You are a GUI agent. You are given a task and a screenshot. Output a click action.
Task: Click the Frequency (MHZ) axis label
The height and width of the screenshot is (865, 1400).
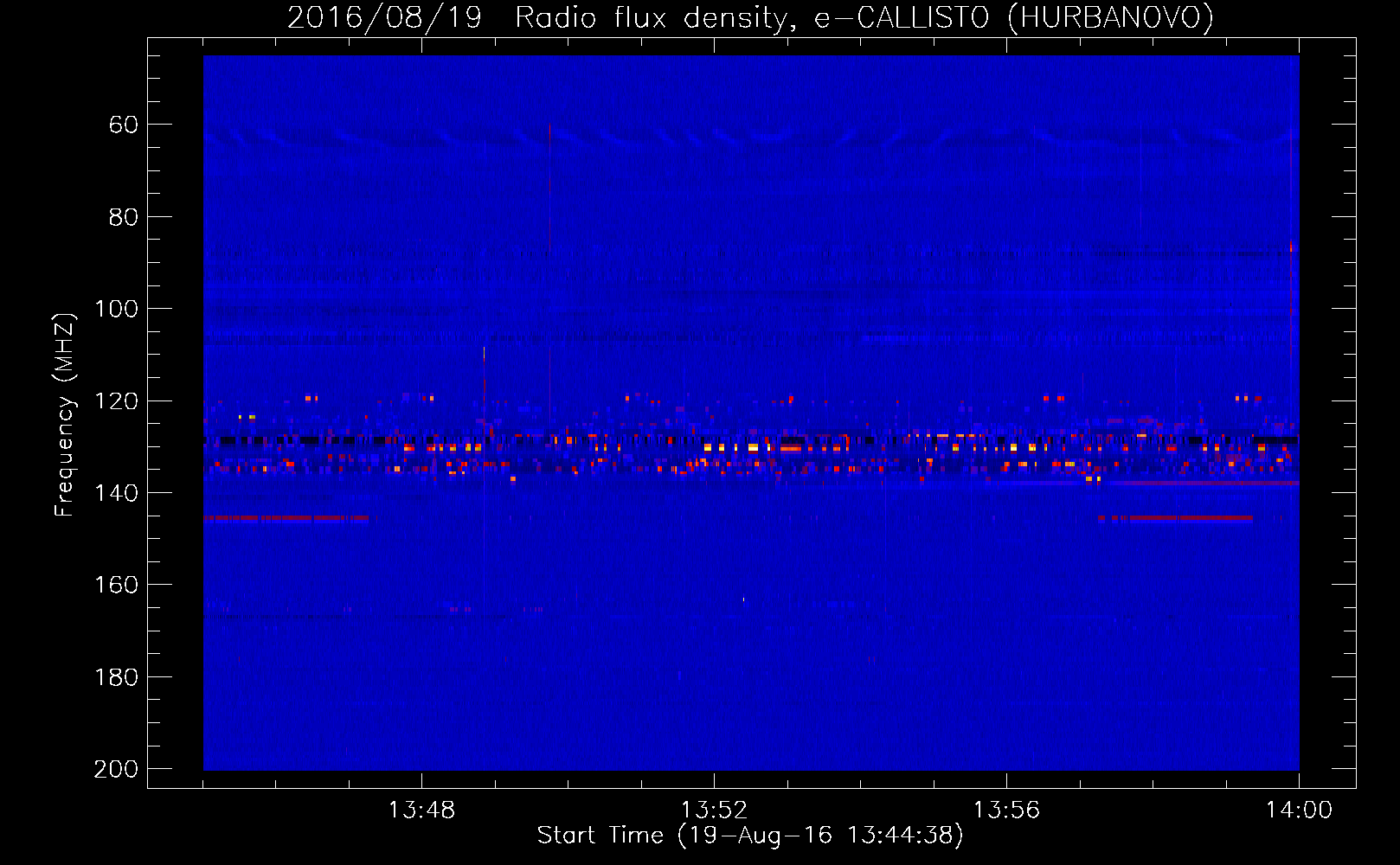click(x=64, y=414)
